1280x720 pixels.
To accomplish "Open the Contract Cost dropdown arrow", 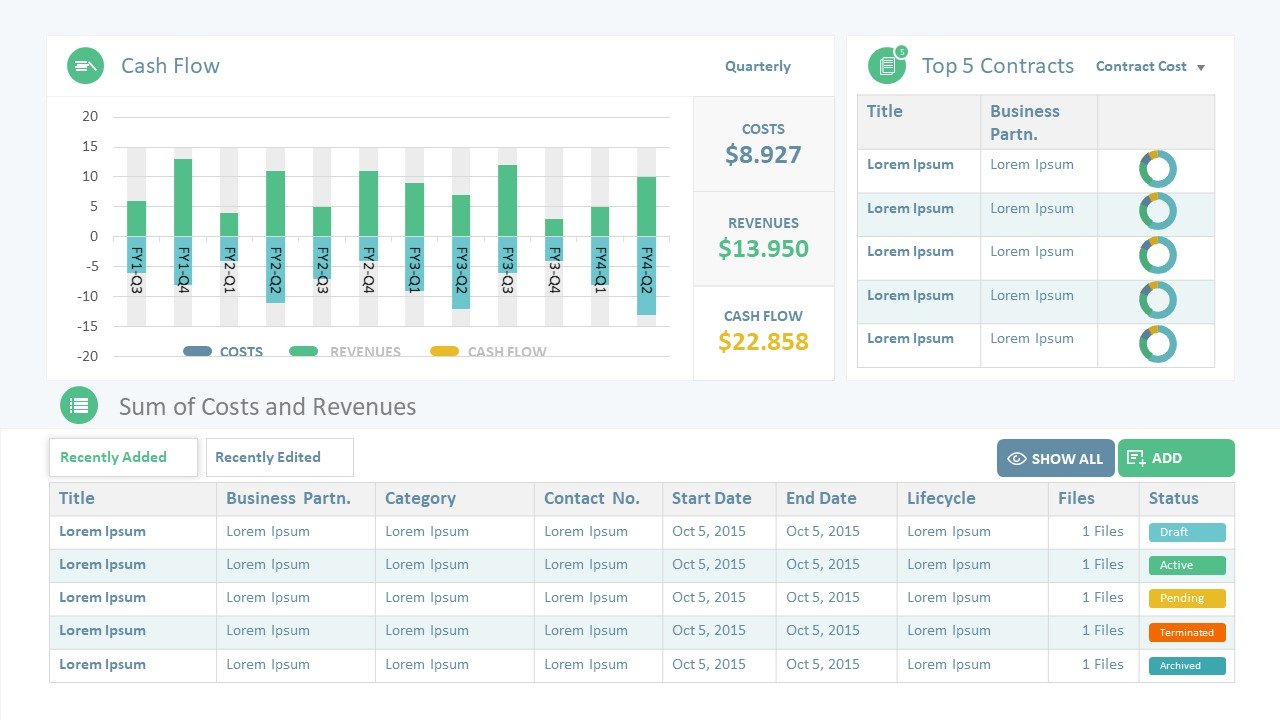I will point(1201,68).
